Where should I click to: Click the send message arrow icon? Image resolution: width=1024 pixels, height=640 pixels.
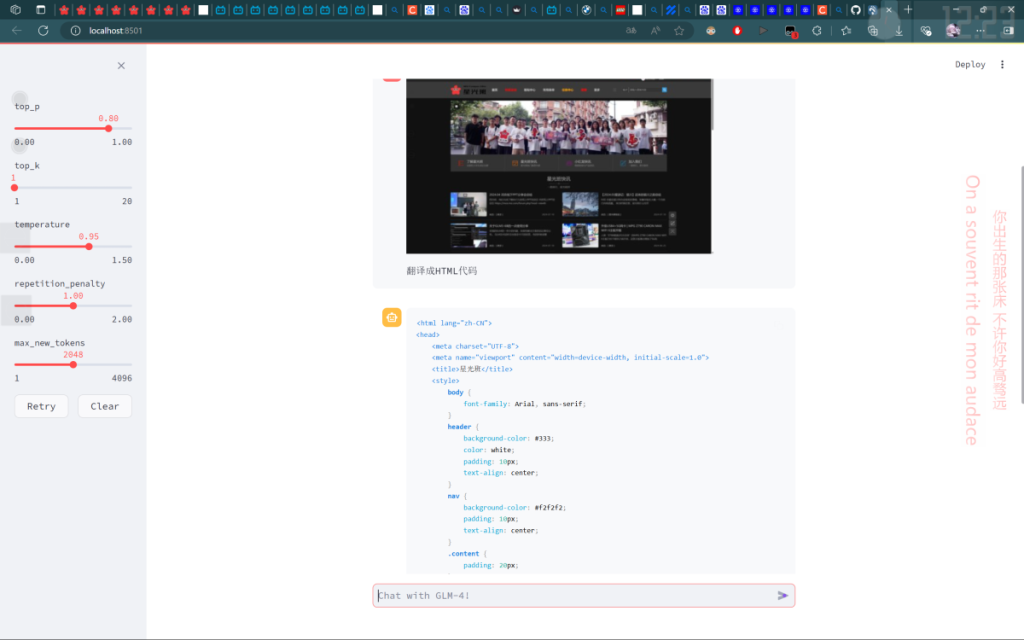(x=783, y=595)
